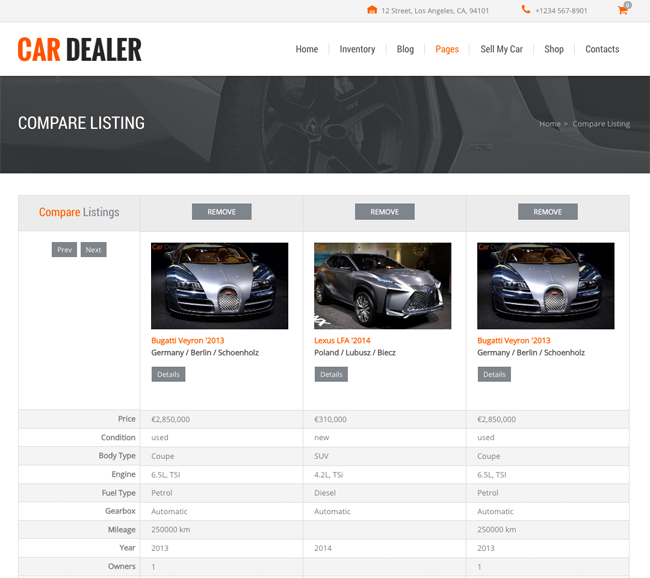This screenshot has height=578, width=650.
Task: Click the Owners row label
Action: pyautogui.click(x=121, y=566)
